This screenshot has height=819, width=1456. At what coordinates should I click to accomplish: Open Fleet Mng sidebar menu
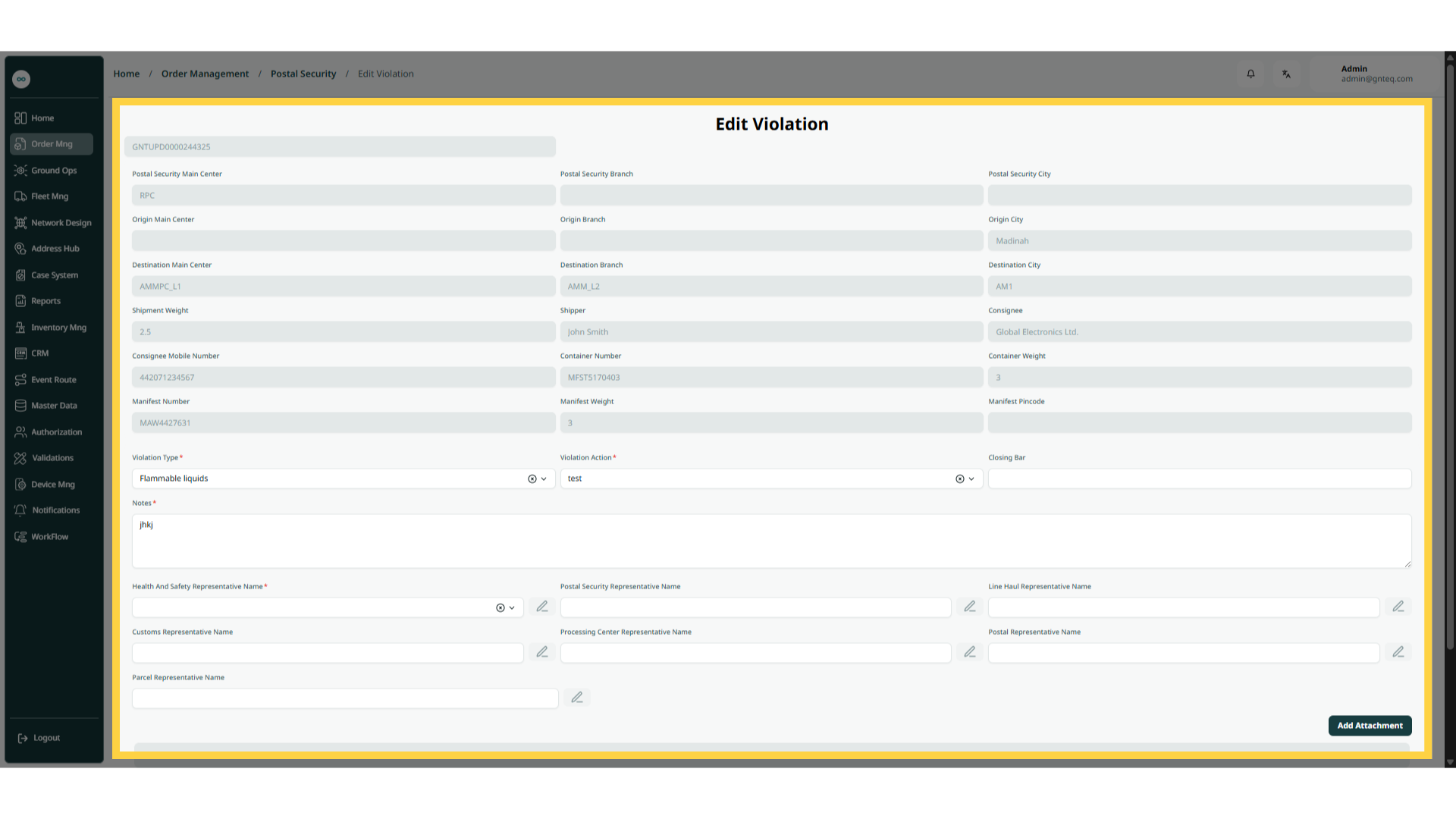53,196
